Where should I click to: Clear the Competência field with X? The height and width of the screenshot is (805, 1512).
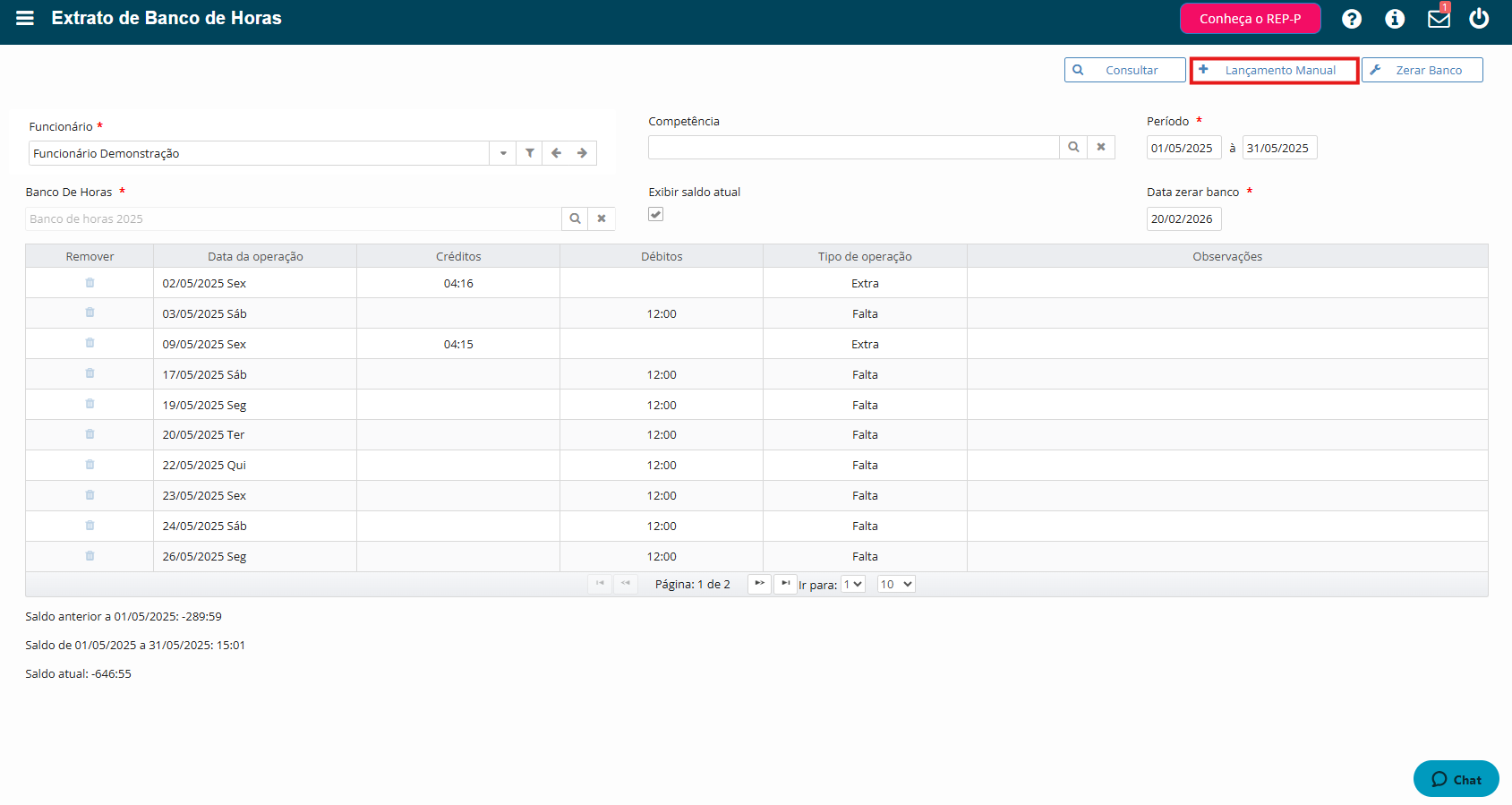pos(1101,147)
